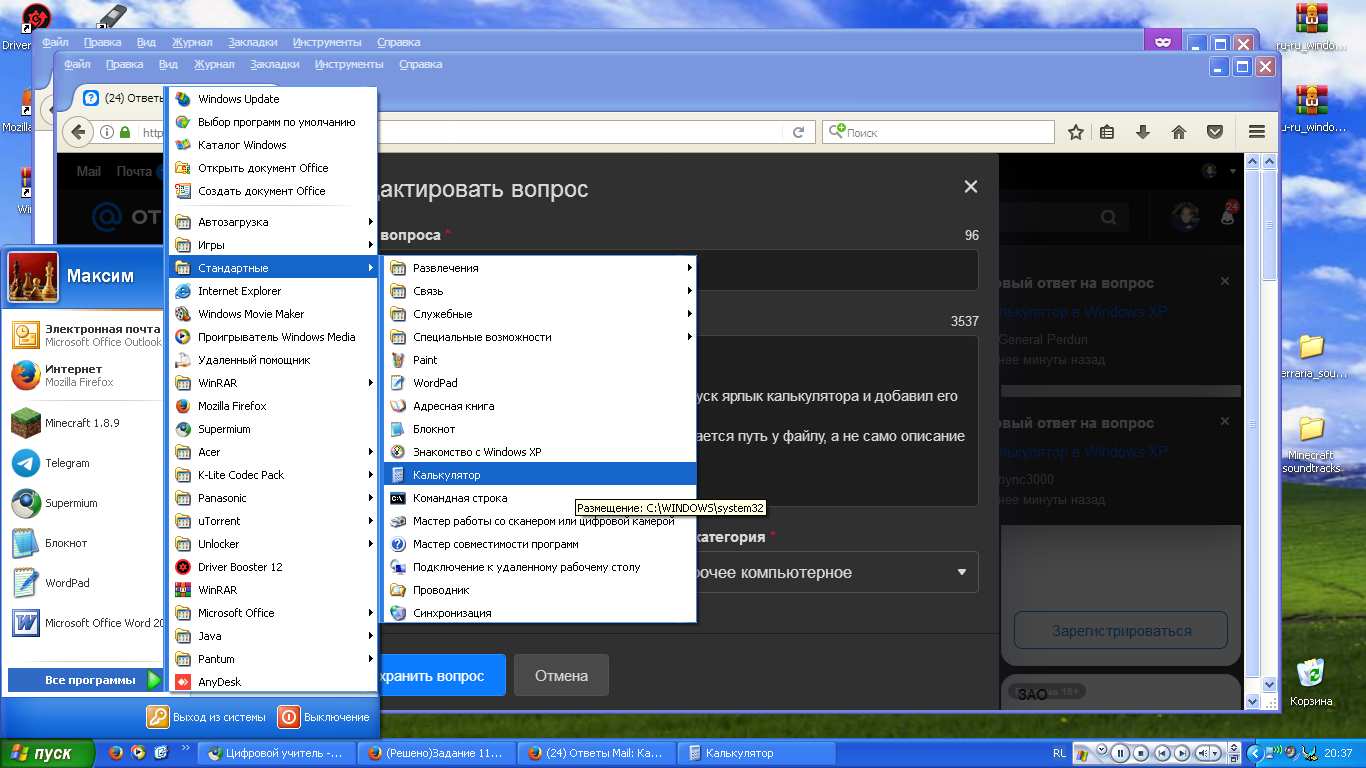Go to previous track on taskbar player
Screen dimensions: 1366x768
coord(1162,753)
